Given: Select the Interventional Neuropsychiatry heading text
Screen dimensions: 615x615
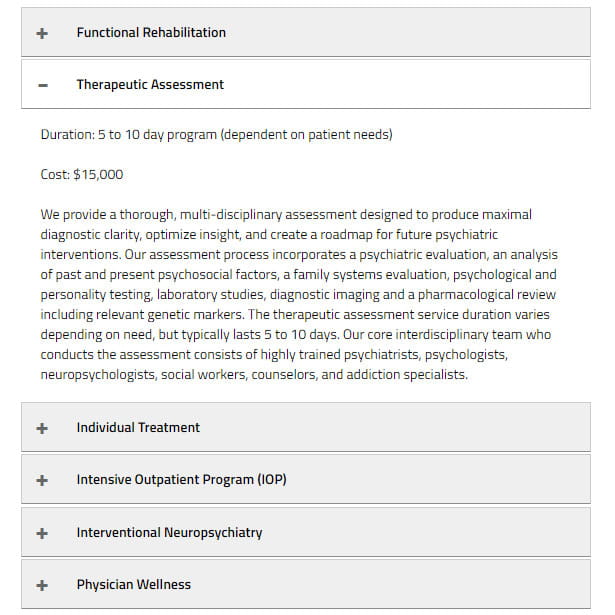Looking at the screenshot, I should [x=169, y=533].
